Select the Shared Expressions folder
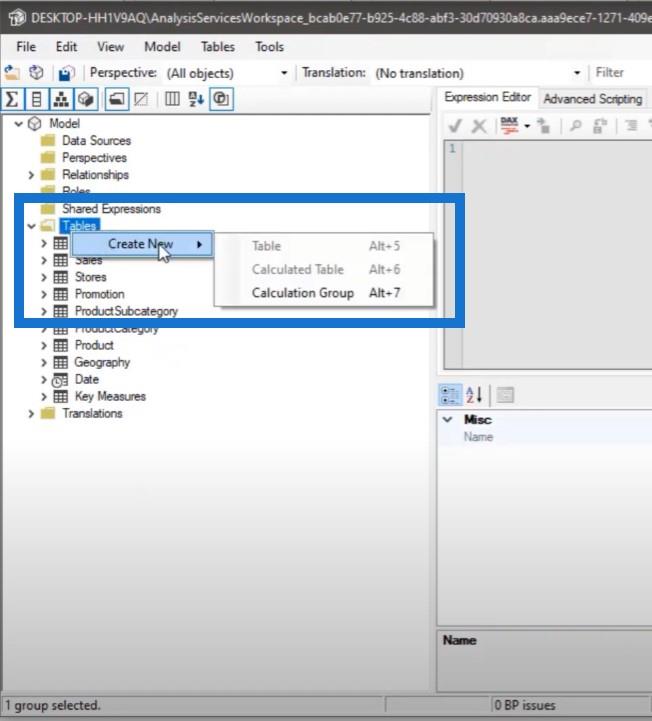The image size is (652, 721). 111,209
